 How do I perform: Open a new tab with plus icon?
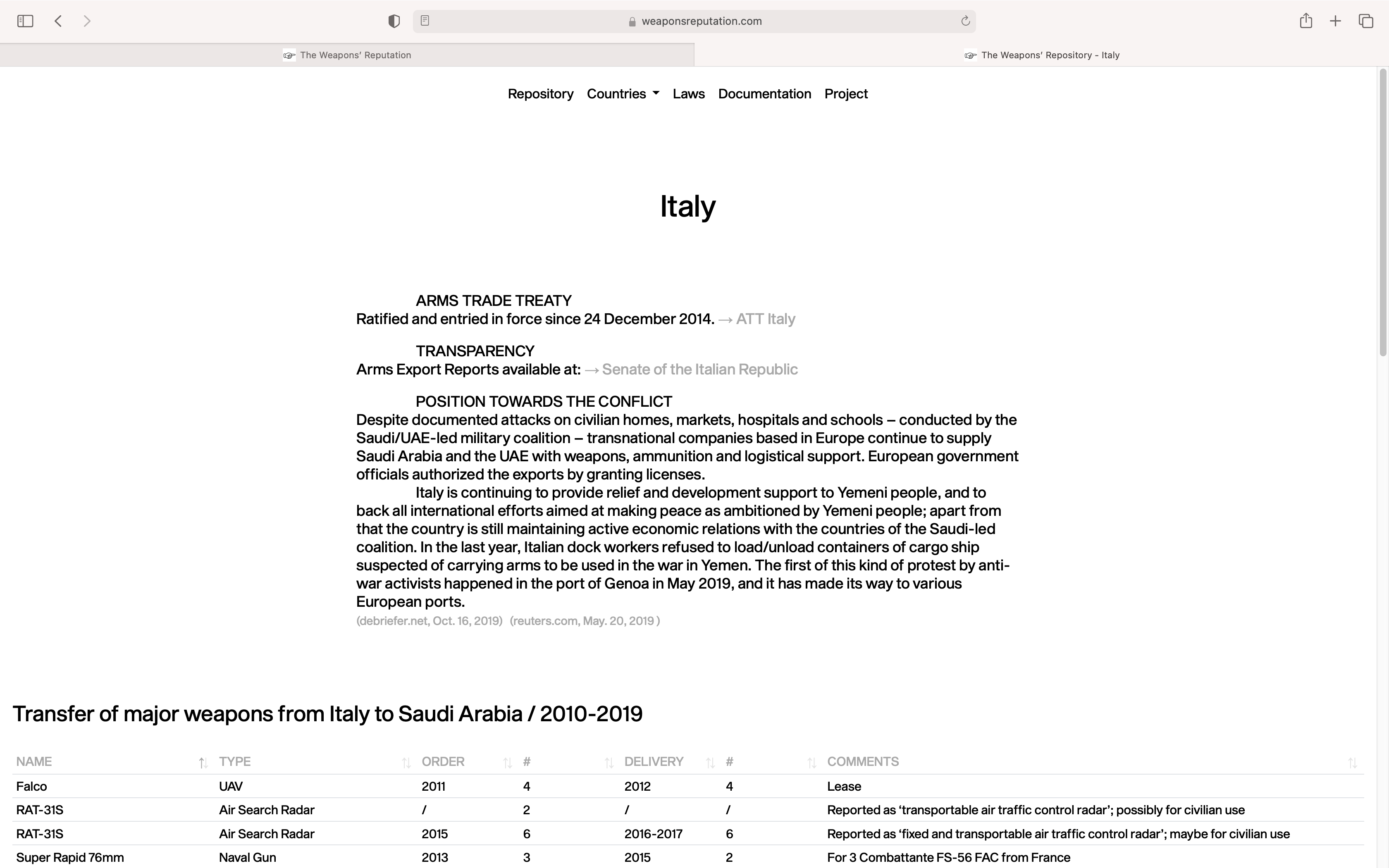point(1335,21)
